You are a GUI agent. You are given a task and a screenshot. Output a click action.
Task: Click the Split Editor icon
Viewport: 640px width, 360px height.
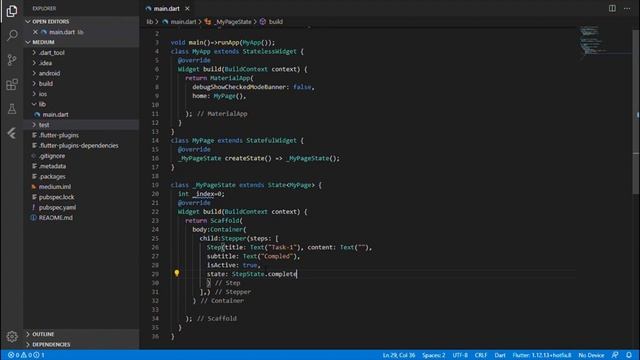(x=612, y=8)
